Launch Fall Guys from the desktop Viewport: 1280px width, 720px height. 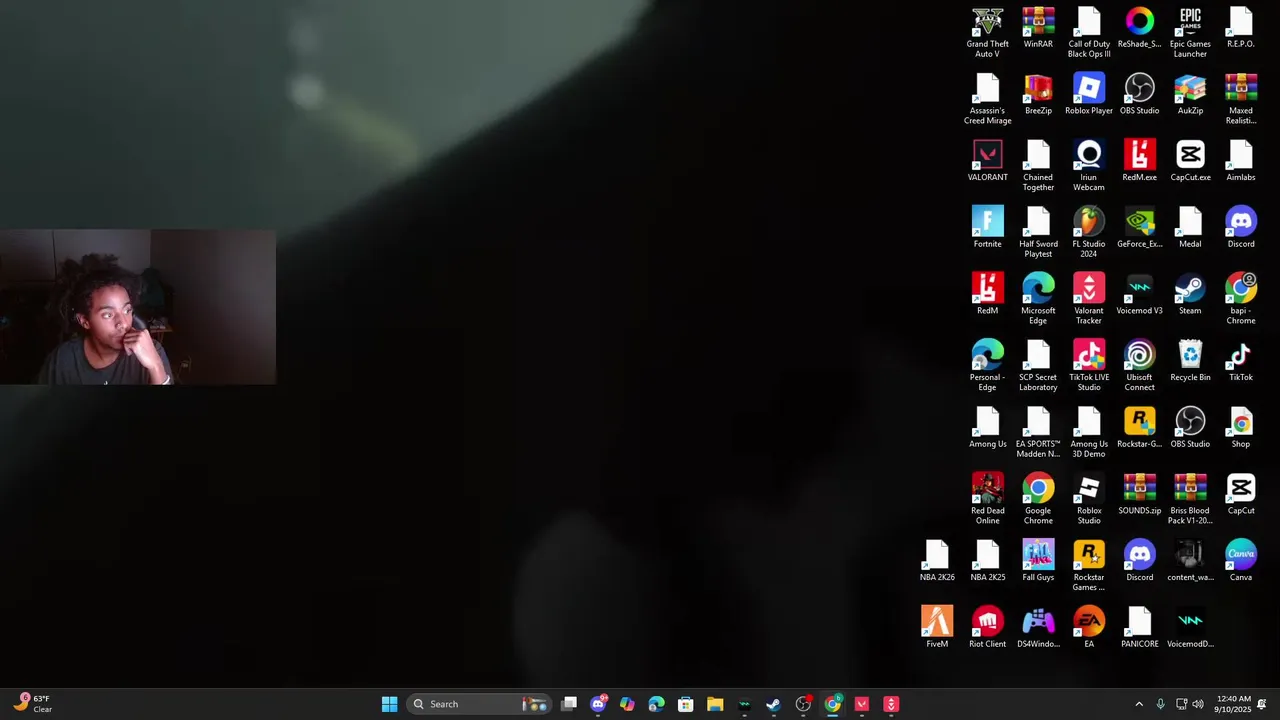(x=1038, y=561)
